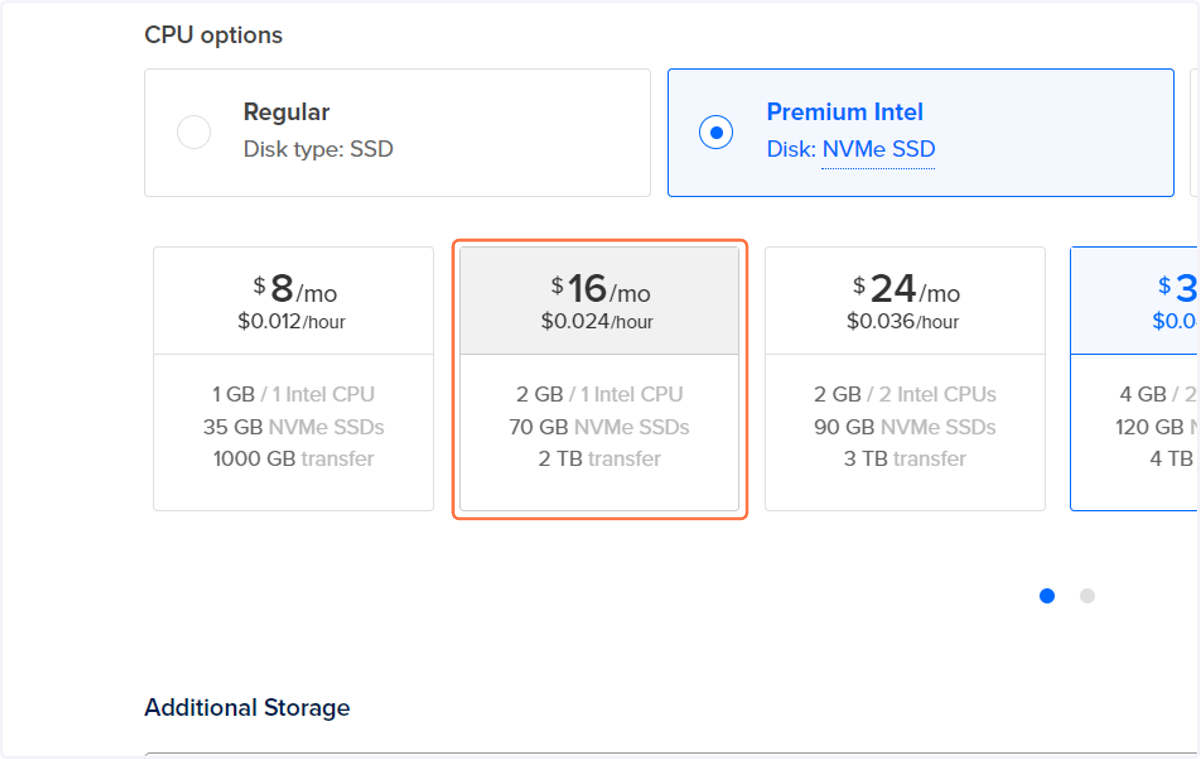Viewport: 1200px width, 759px height.
Task: Choose the $24/mo plan card
Action: pos(905,379)
